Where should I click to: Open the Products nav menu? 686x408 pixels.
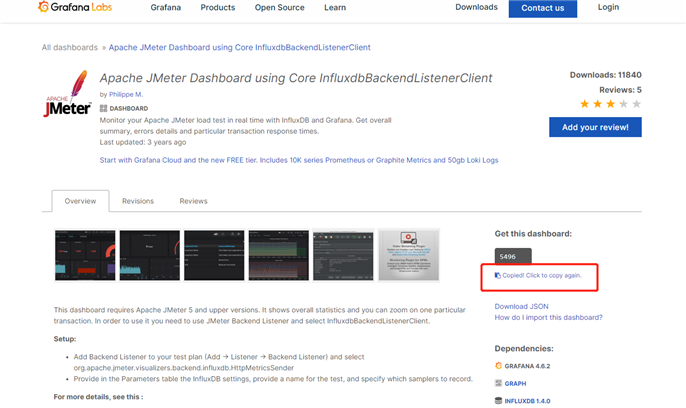(x=217, y=7)
